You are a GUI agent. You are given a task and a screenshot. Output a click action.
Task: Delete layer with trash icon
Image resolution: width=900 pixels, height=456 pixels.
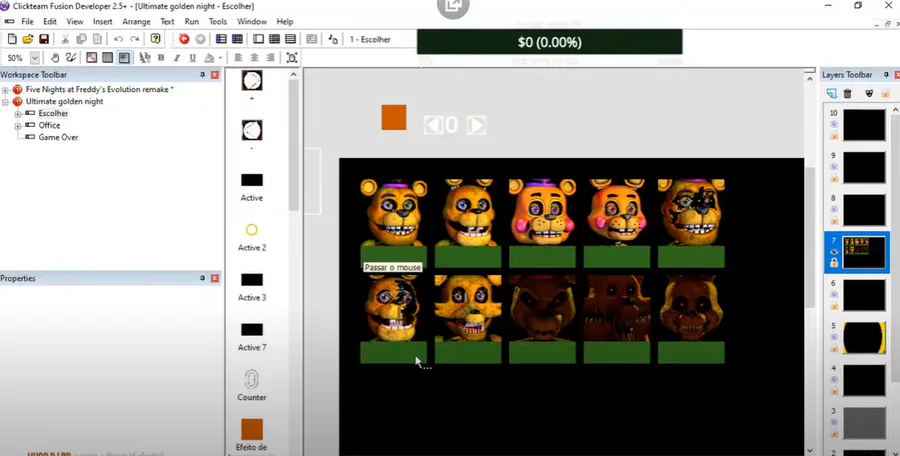click(x=847, y=93)
